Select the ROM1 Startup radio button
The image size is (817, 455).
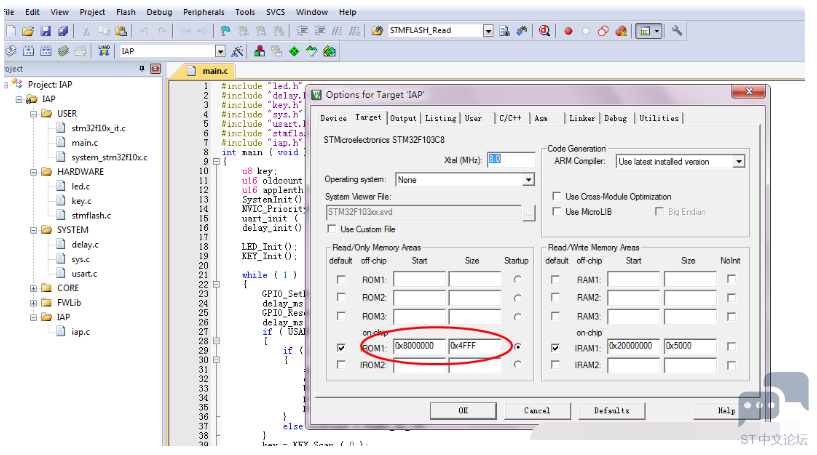point(517,279)
